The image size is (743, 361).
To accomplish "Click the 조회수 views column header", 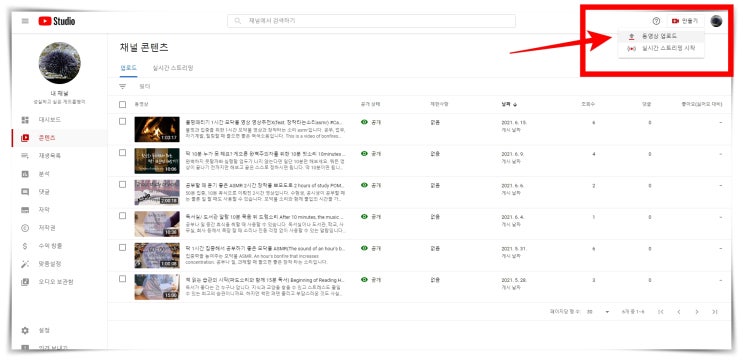I will (x=588, y=104).
